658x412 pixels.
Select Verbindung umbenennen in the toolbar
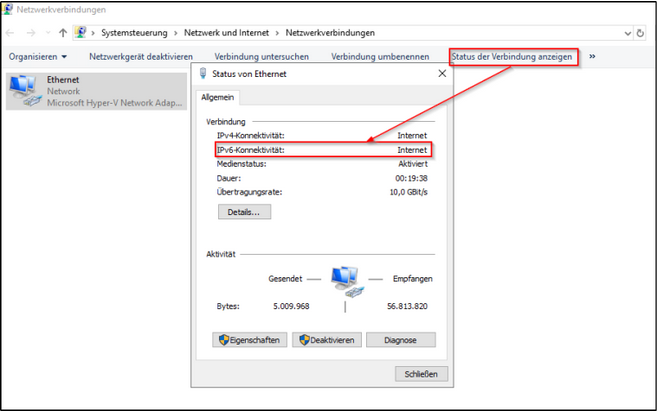[x=380, y=57]
